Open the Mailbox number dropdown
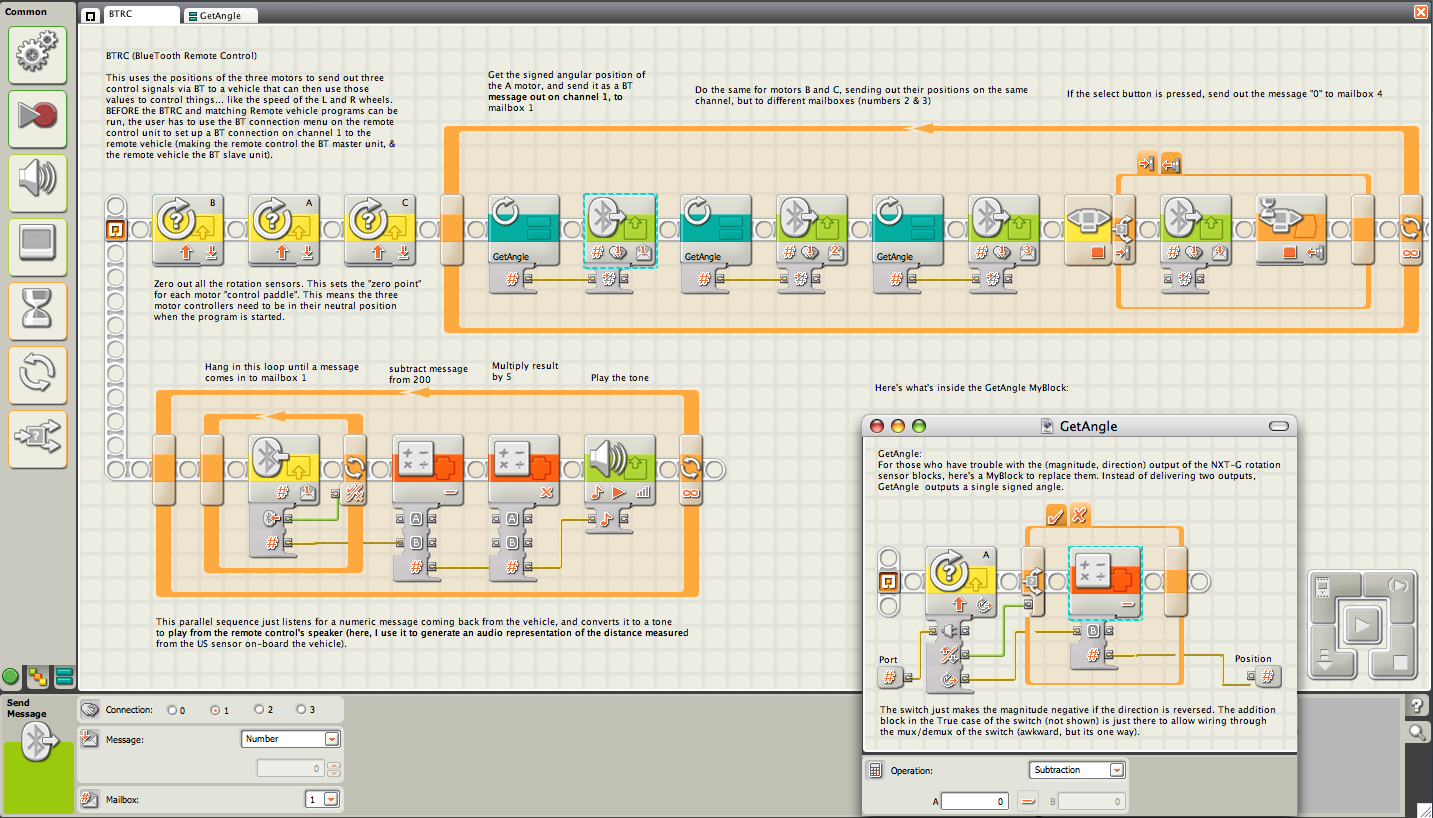 point(323,799)
